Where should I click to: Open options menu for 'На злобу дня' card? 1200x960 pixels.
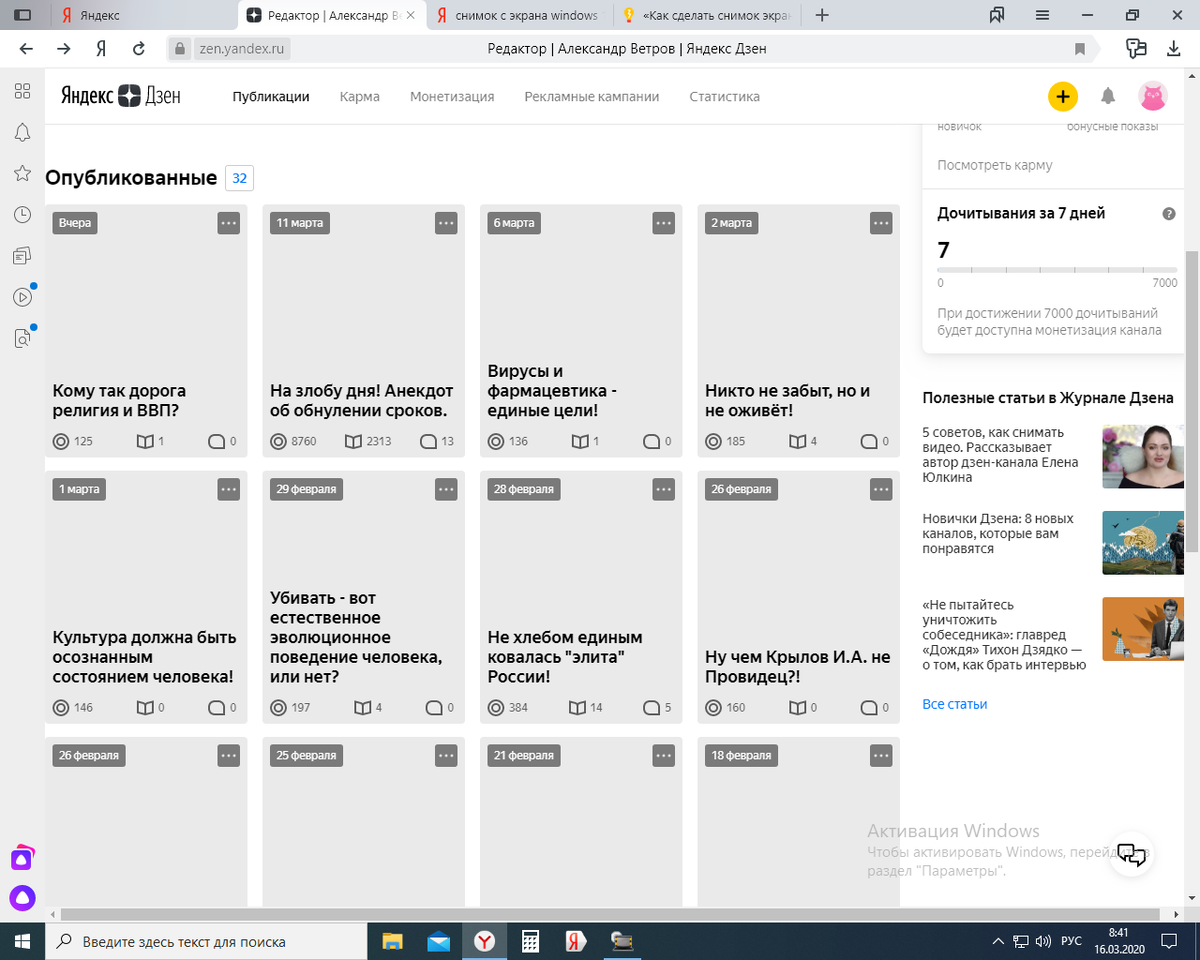tap(446, 223)
